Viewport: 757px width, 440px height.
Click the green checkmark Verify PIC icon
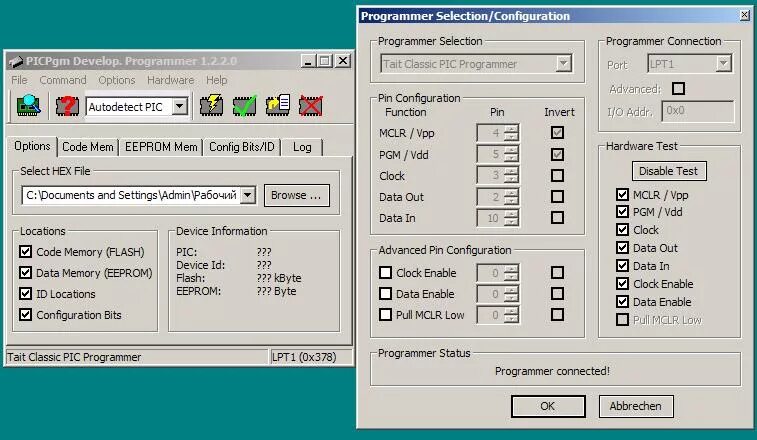tap(244, 105)
